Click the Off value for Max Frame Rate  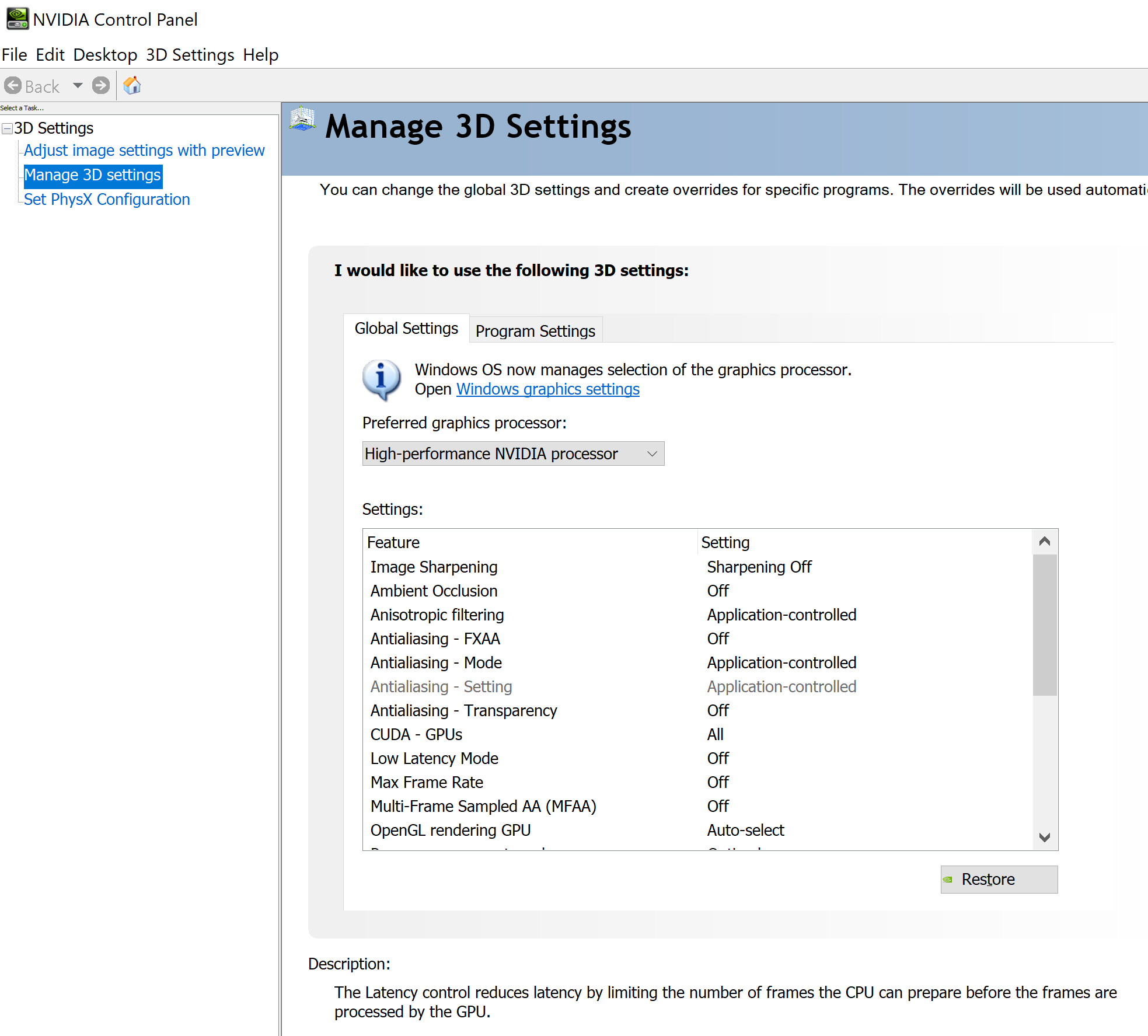(718, 783)
